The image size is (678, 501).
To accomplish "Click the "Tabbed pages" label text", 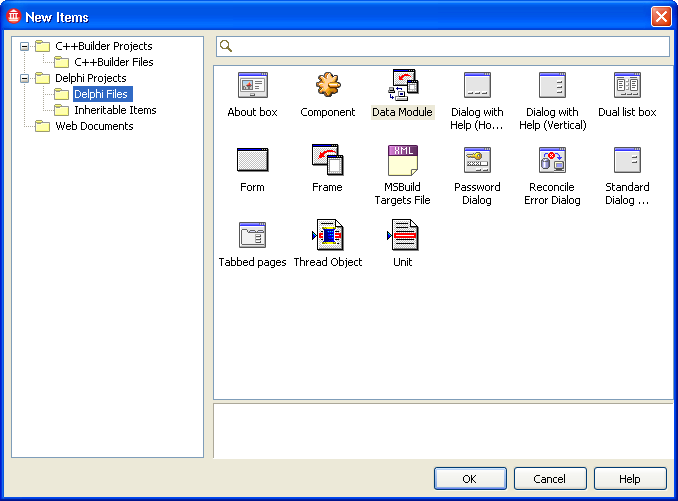I will 253,262.
